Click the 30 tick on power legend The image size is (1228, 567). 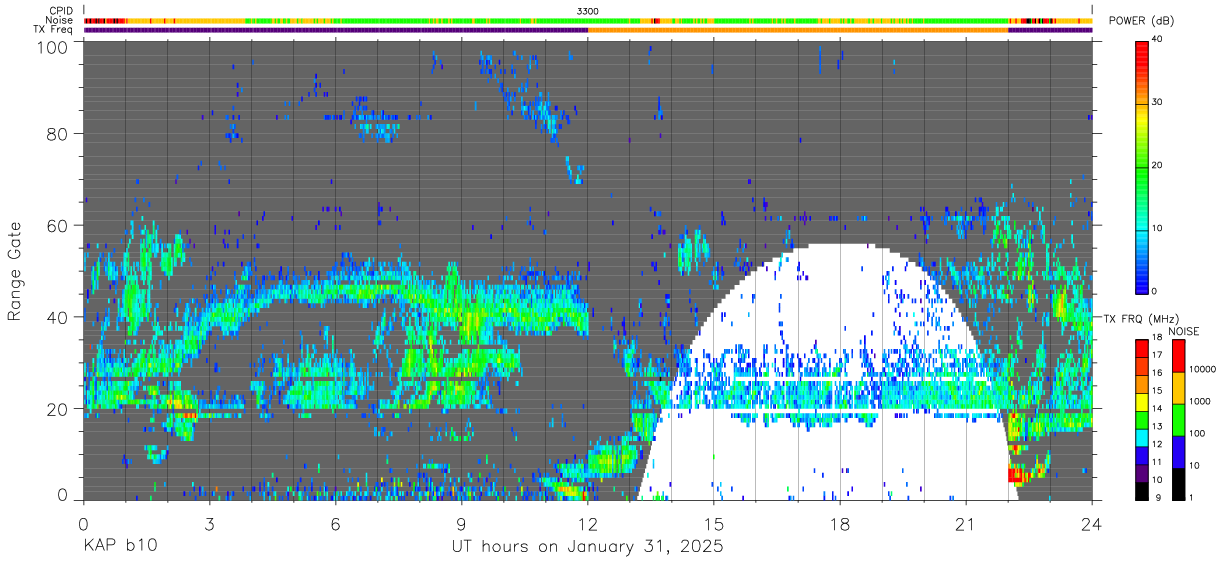1158,103
